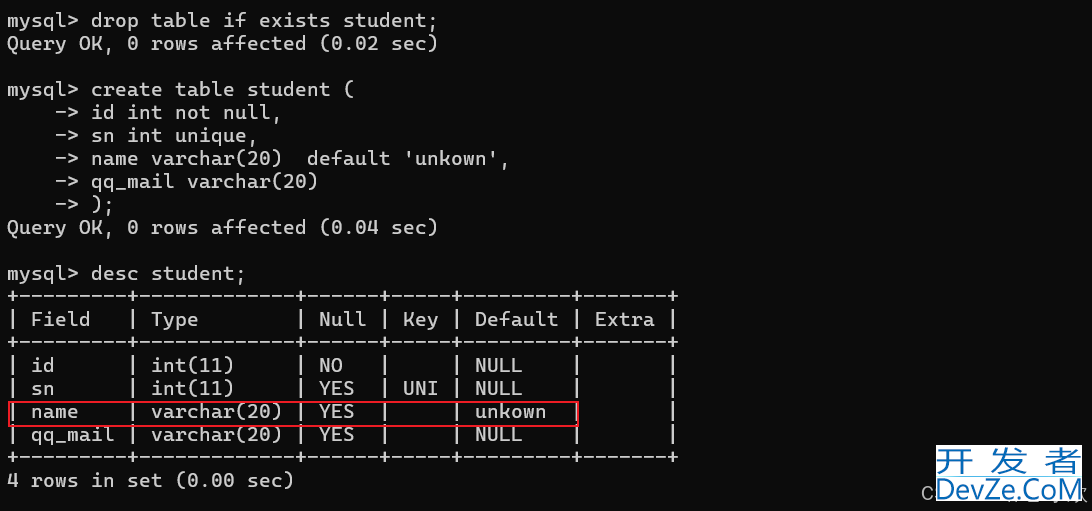Click the '4 rows in set' result line
Screen dimensions: 1092x511
pyautogui.click(x=150, y=480)
